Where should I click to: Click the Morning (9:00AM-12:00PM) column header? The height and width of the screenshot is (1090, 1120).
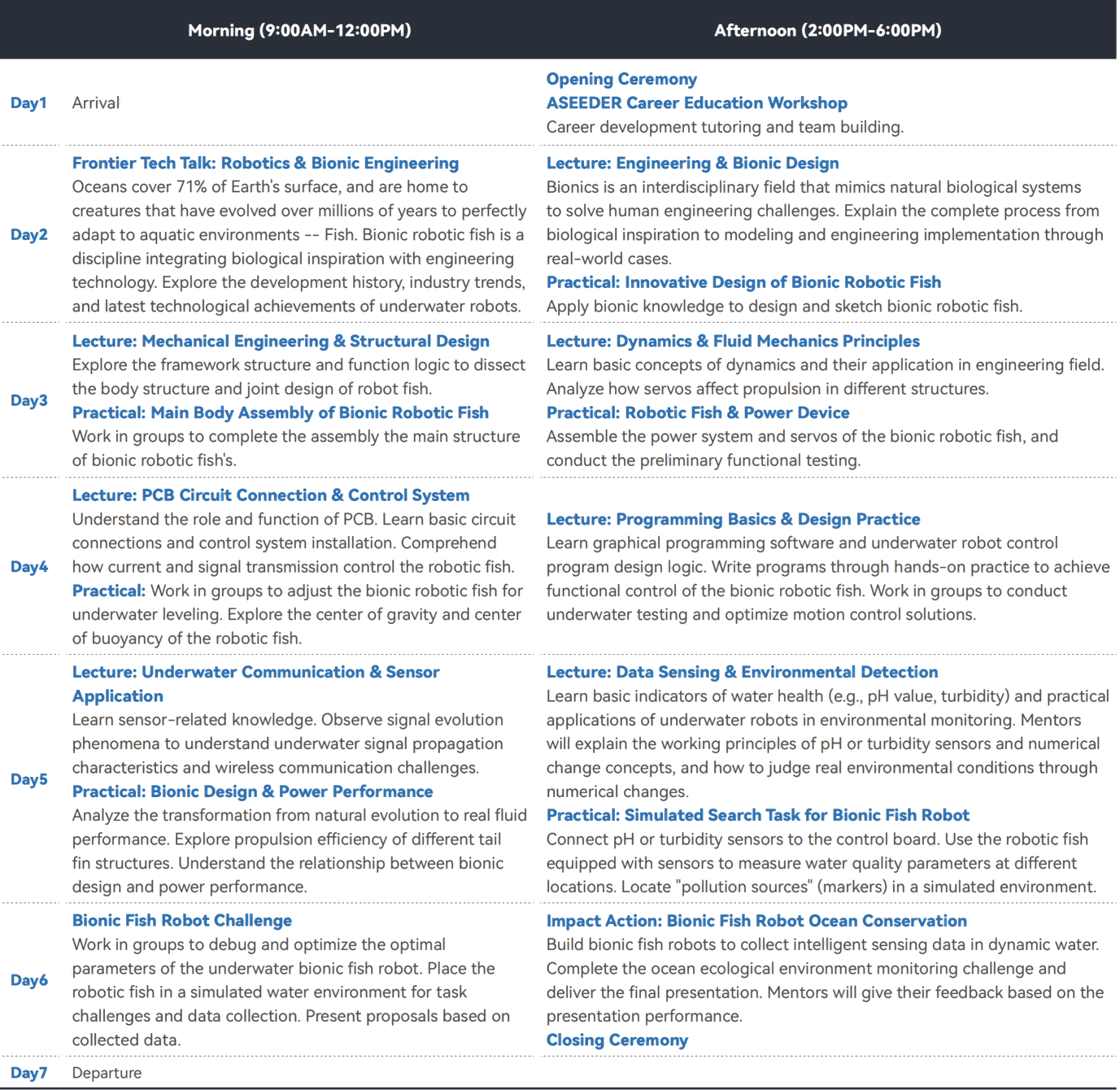[299, 31]
